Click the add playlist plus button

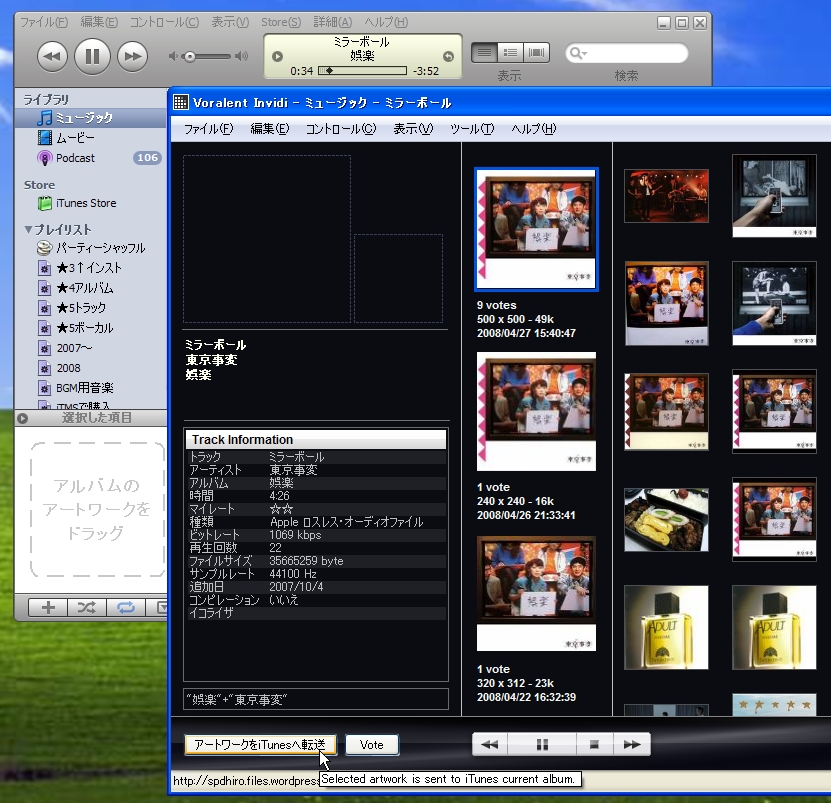48,607
